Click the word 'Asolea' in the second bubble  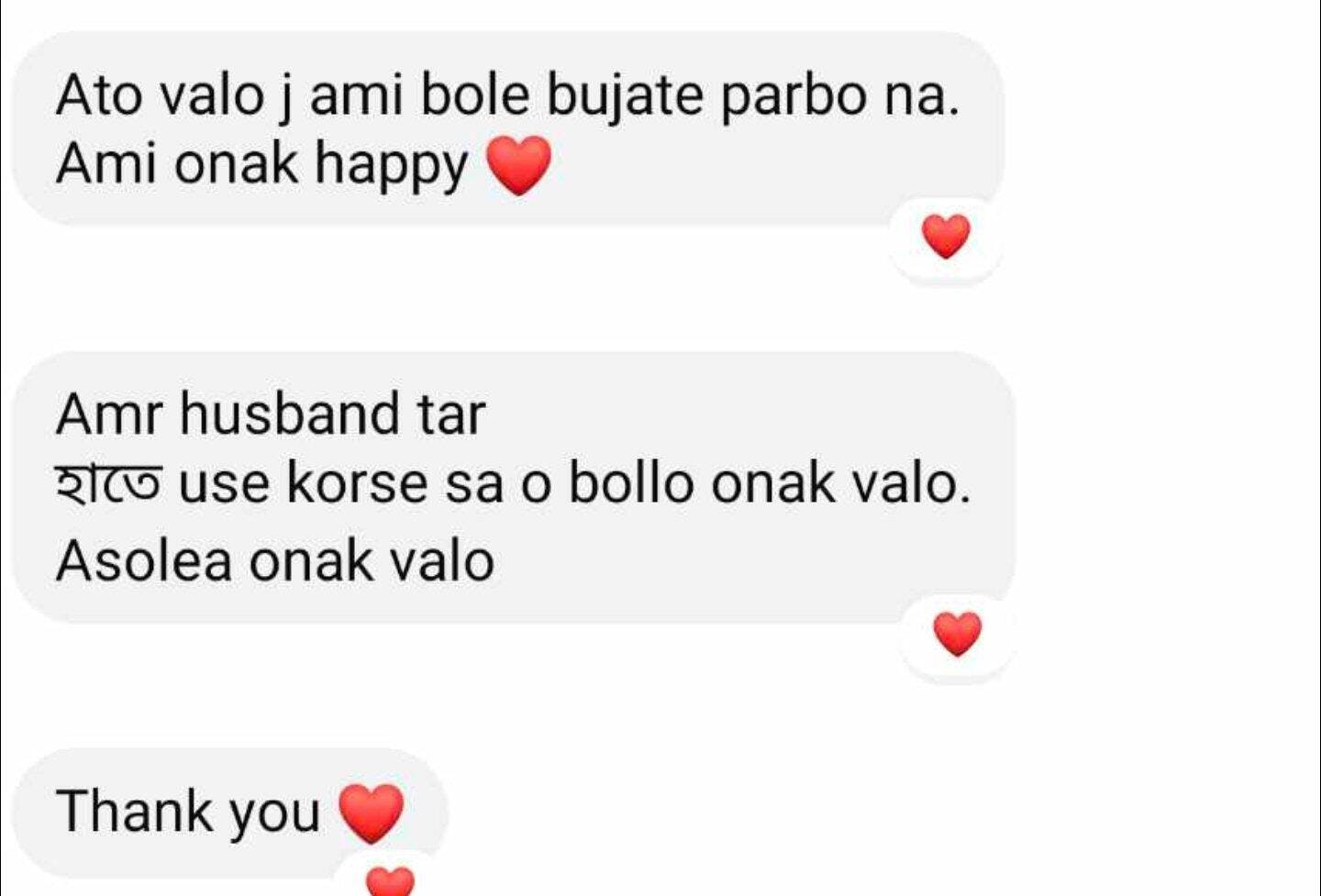145,560
